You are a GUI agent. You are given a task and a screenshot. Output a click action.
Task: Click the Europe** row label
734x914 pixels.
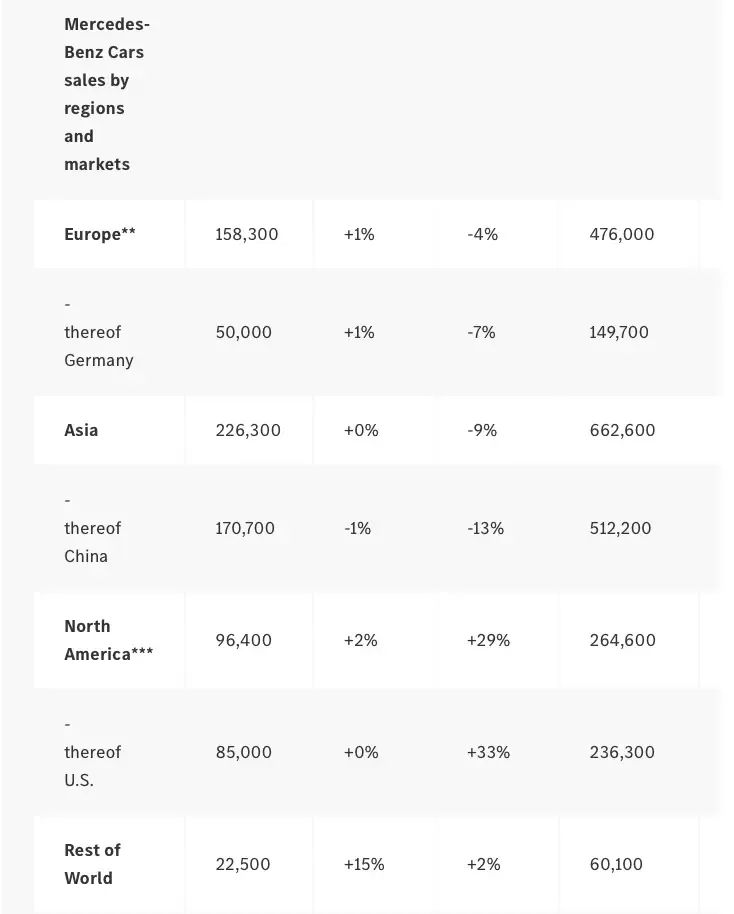(x=100, y=234)
